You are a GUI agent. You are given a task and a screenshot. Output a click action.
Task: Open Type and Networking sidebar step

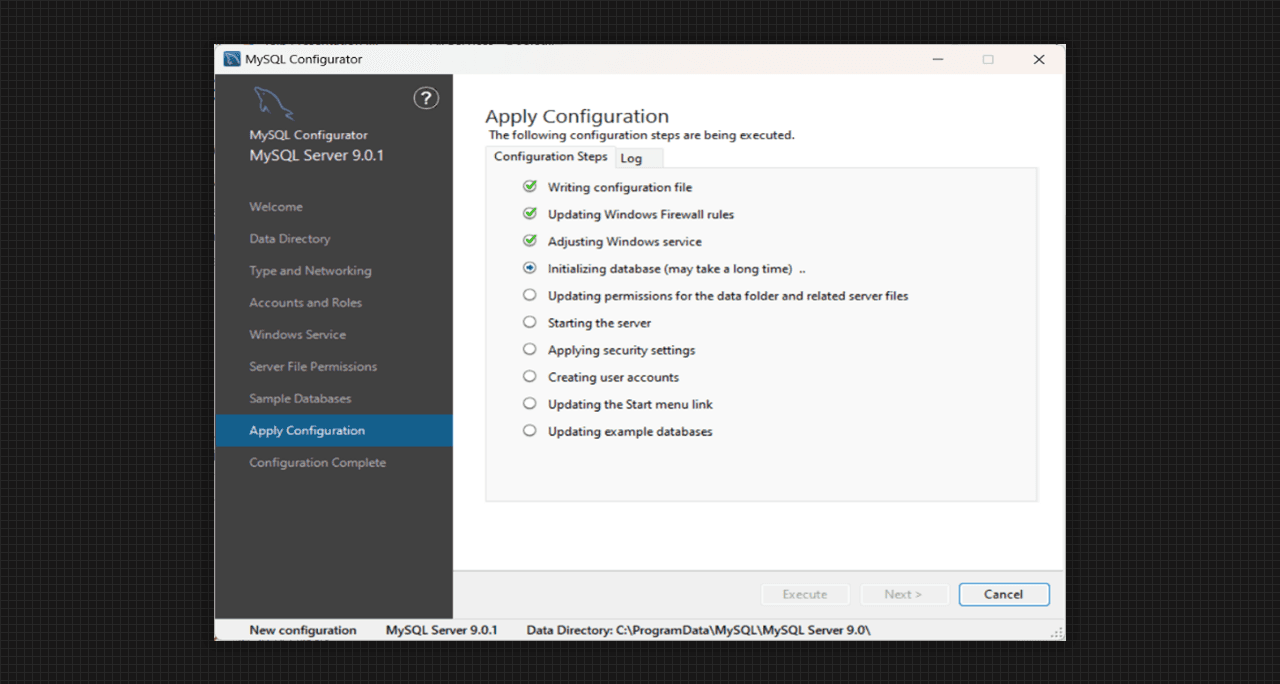point(310,271)
